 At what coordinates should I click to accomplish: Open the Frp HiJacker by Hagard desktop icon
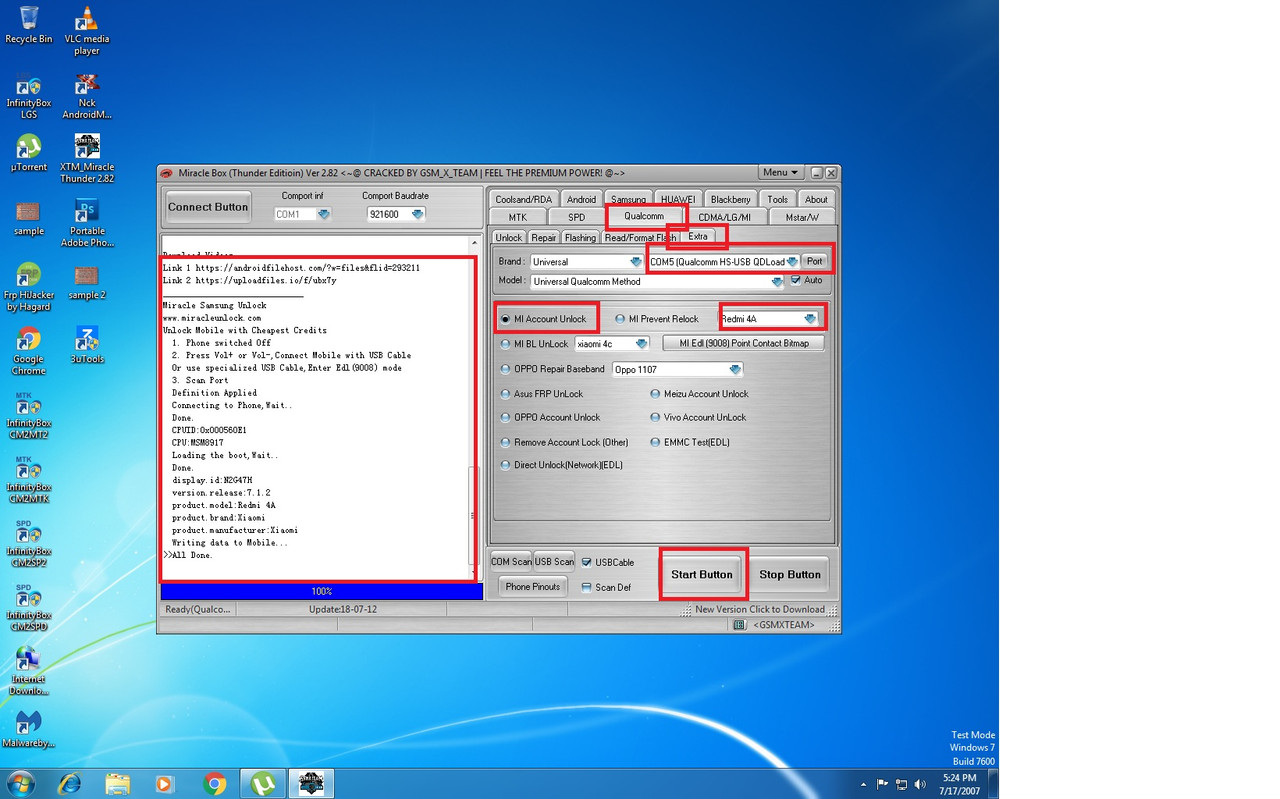pyautogui.click(x=29, y=287)
